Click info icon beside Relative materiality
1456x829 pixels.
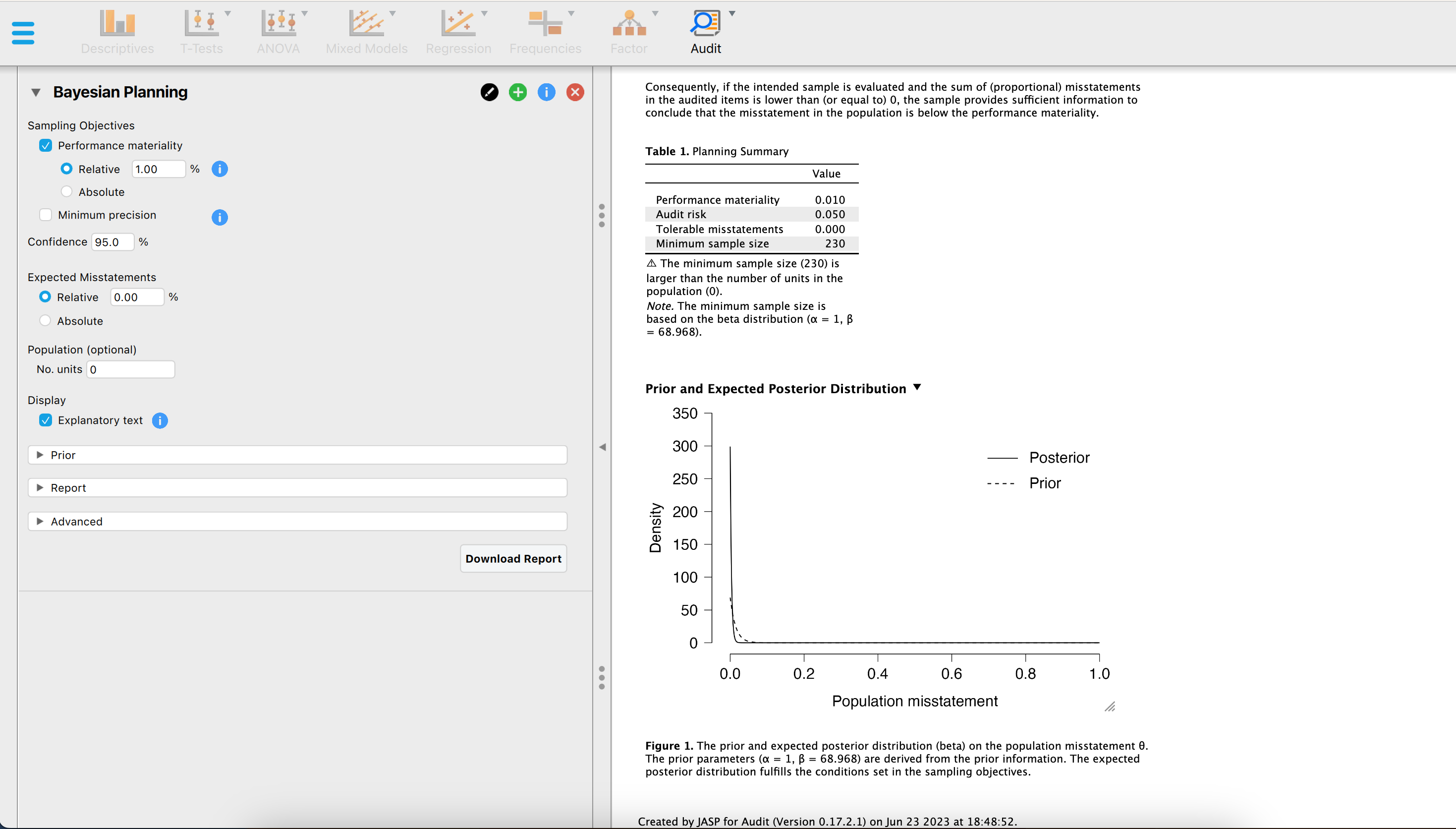click(219, 169)
